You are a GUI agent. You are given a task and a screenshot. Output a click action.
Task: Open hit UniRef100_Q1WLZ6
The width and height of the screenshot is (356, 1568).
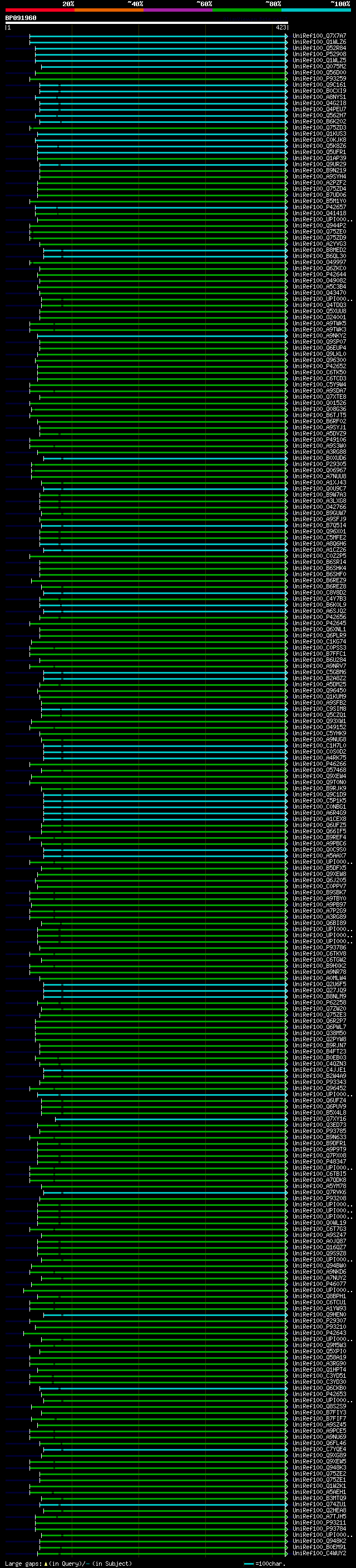[x=319, y=42]
